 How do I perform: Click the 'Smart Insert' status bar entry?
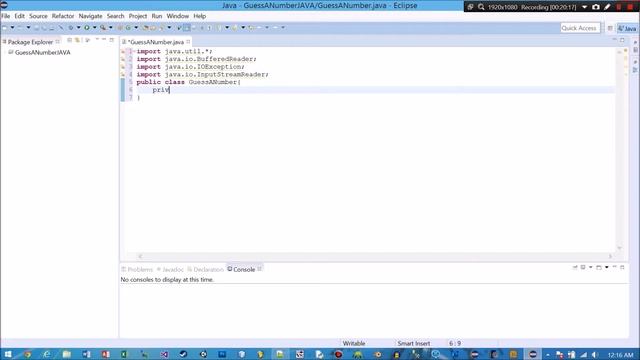pyautogui.click(x=413, y=343)
